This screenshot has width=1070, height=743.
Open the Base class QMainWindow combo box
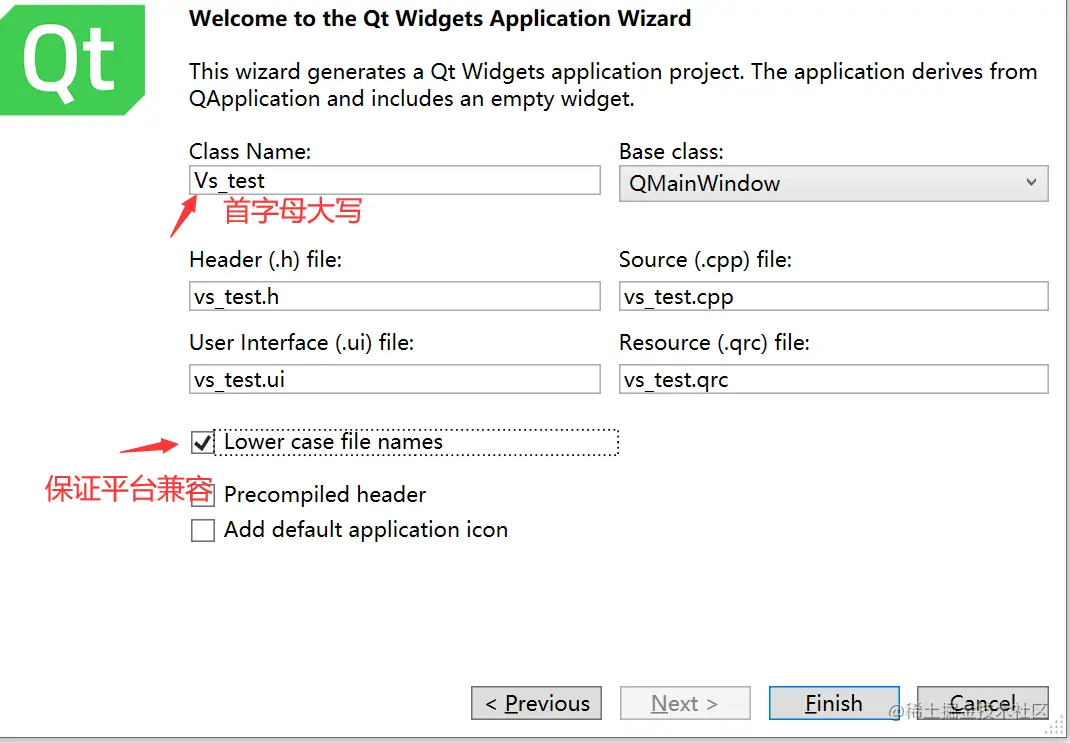832,184
